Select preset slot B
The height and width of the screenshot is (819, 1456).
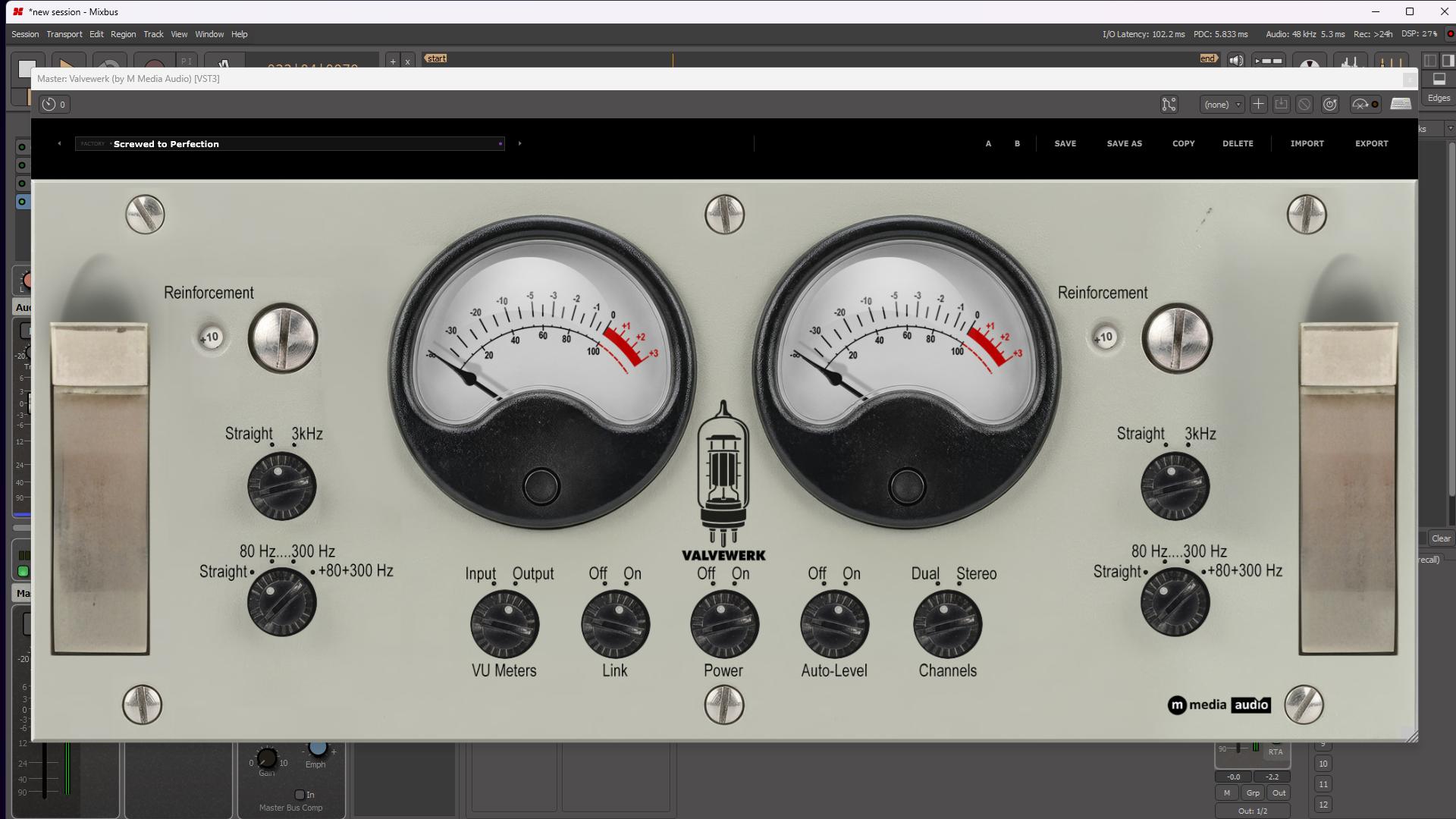1017,143
